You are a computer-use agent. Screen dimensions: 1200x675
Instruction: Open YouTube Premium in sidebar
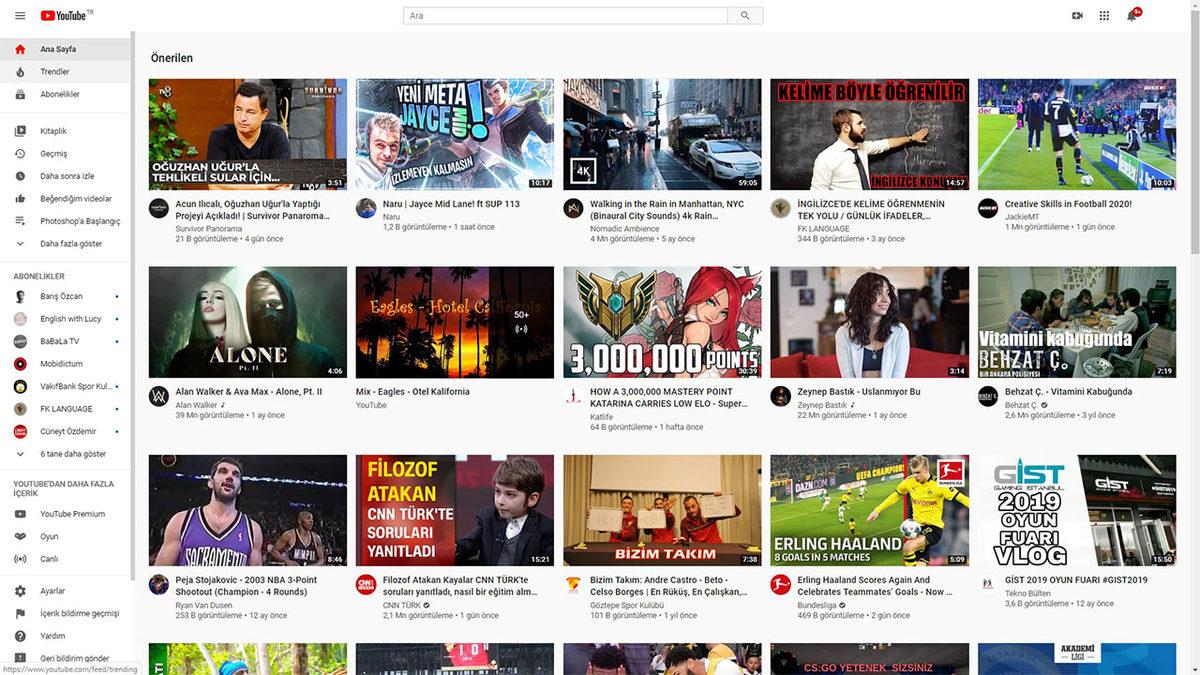pos(72,514)
